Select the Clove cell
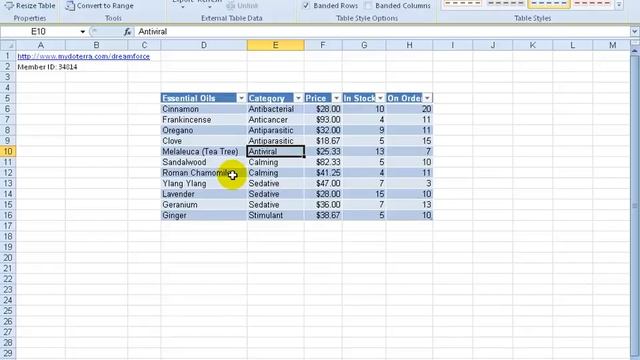 [204, 141]
